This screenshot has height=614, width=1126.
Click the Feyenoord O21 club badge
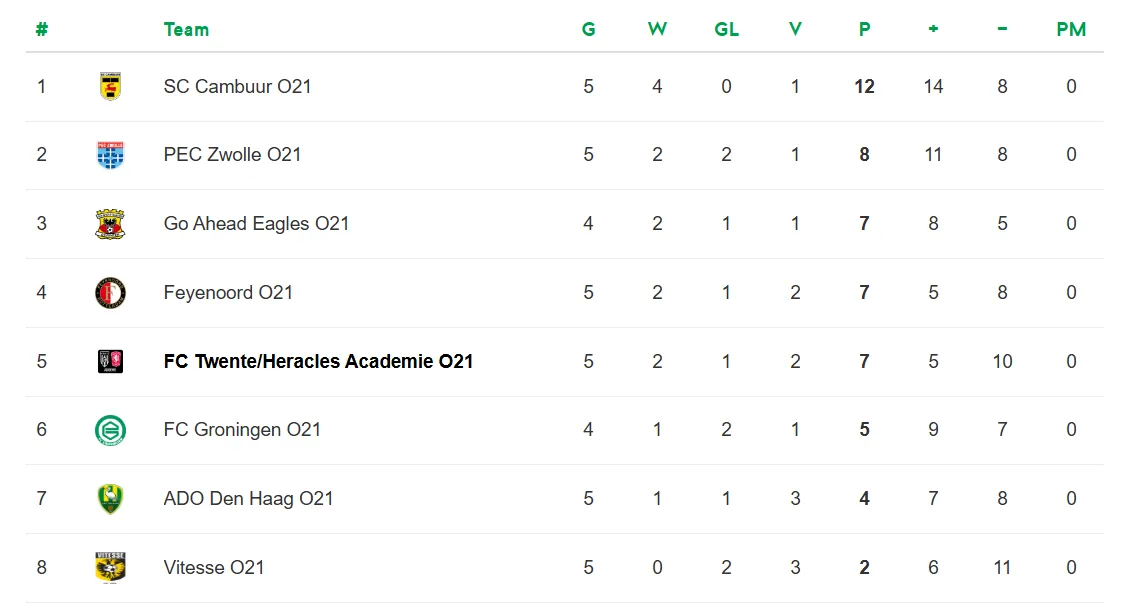tap(110, 293)
